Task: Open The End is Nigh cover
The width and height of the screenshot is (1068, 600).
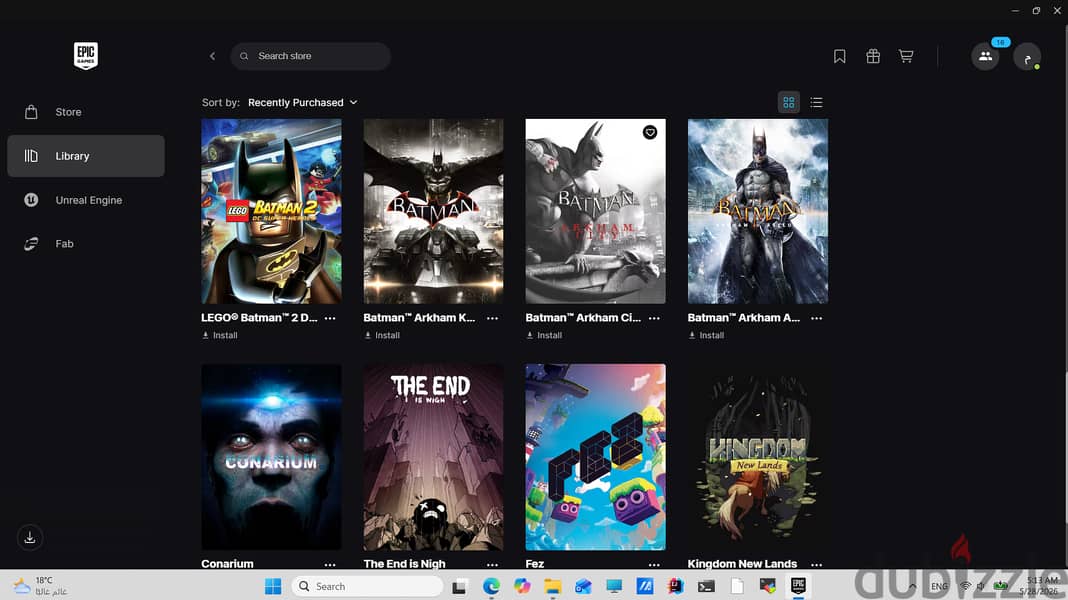Action: [x=433, y=457]
